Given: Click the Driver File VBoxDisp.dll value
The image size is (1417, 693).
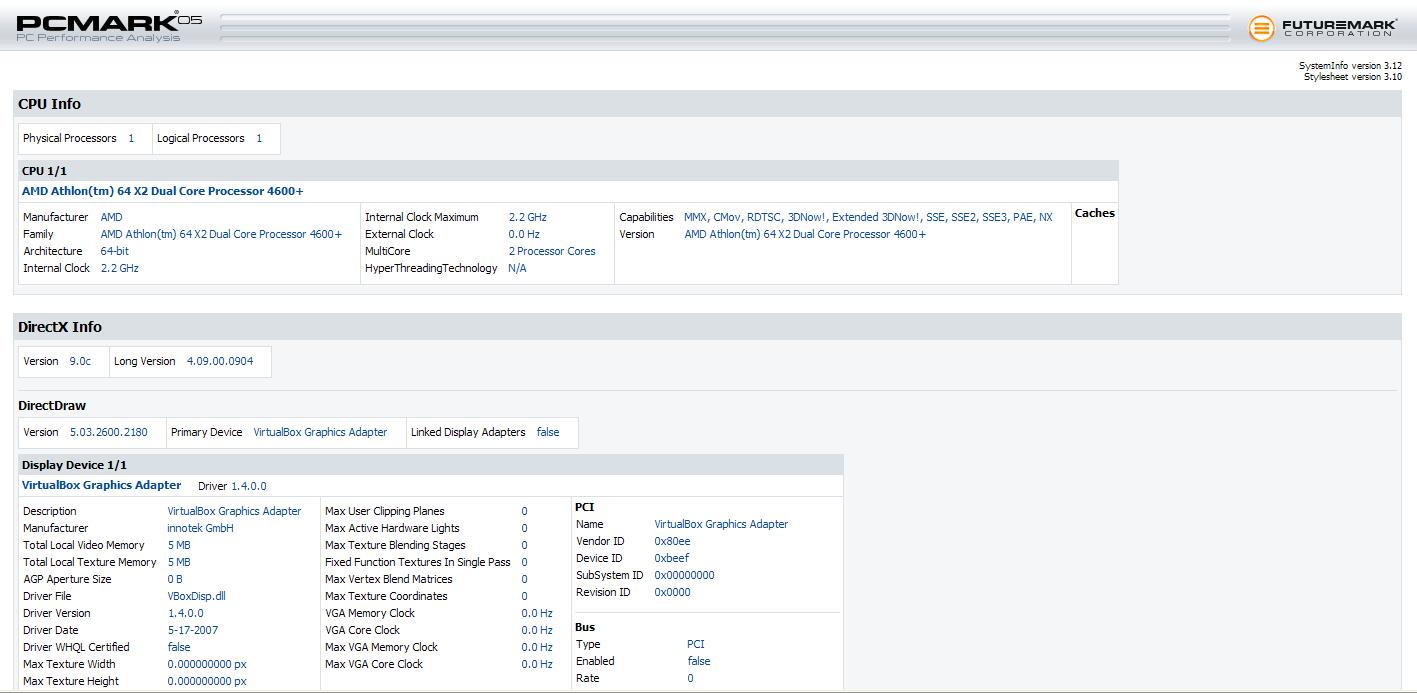Looking at the screenshot, I should point(197,596).
